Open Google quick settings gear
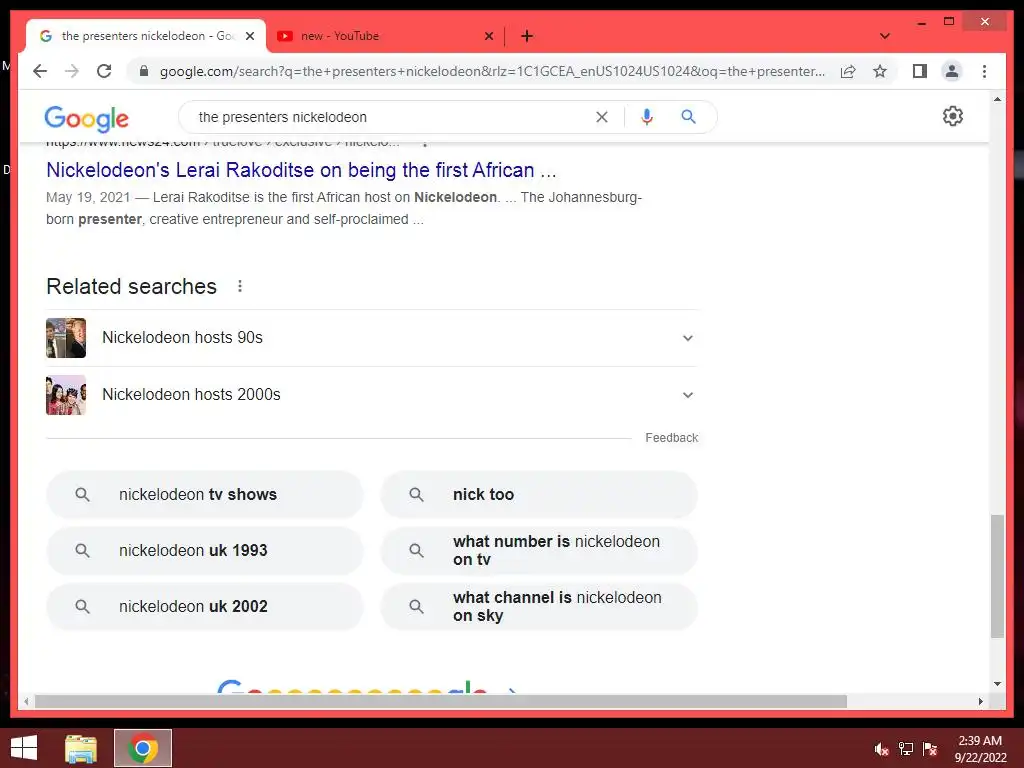Viewport: 1024px width, 768px height. pyautogui.click(x=953, y=116)
